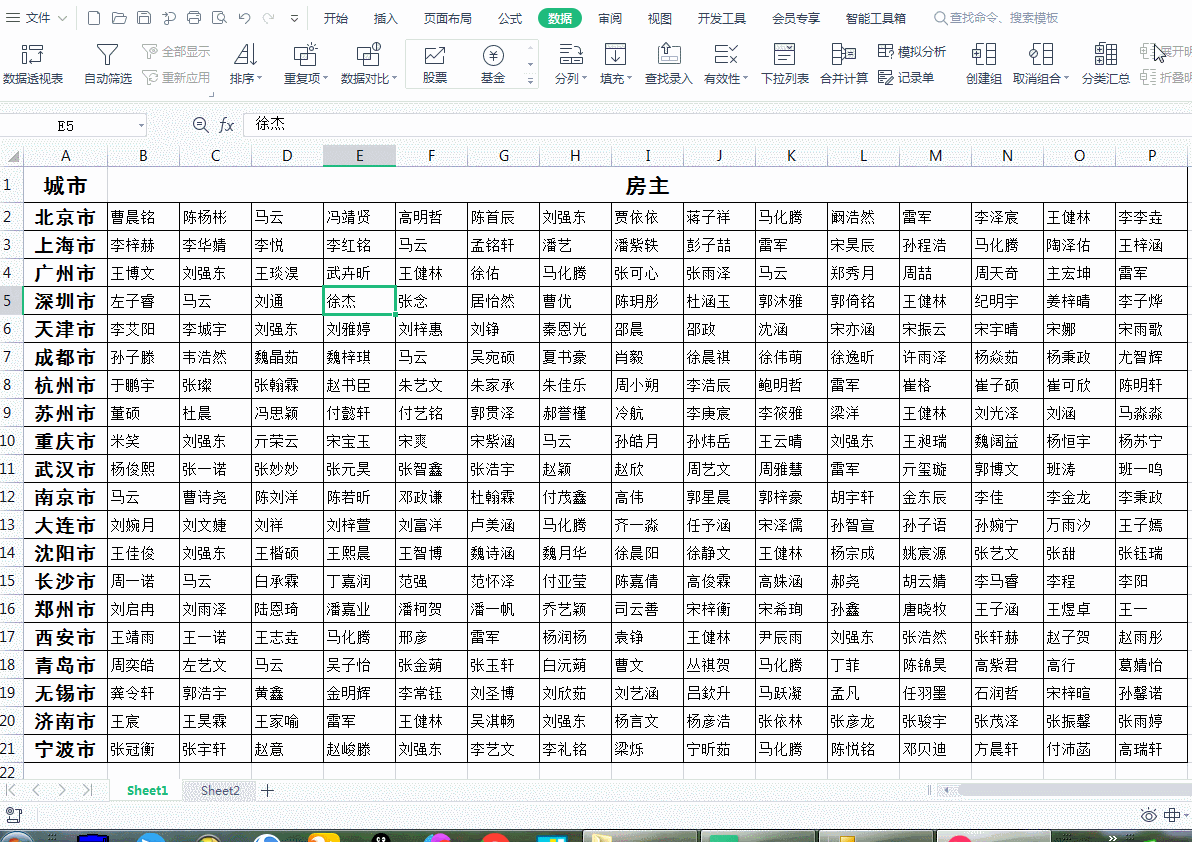Screen dimensions: 1192x842
Task: Insert 基金 fund data type
Action: pyautogui.click(x=493, y=64)
